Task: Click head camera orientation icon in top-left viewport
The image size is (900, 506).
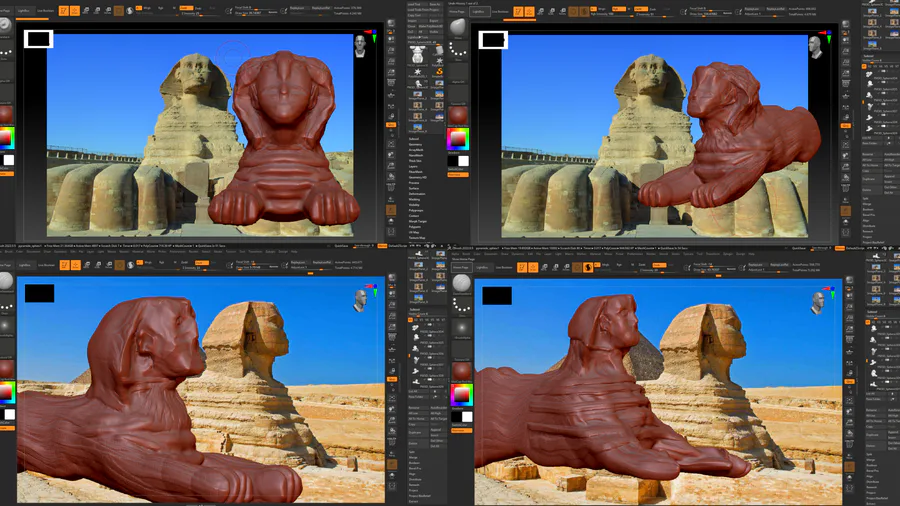Action: click(x=360, y=46)
